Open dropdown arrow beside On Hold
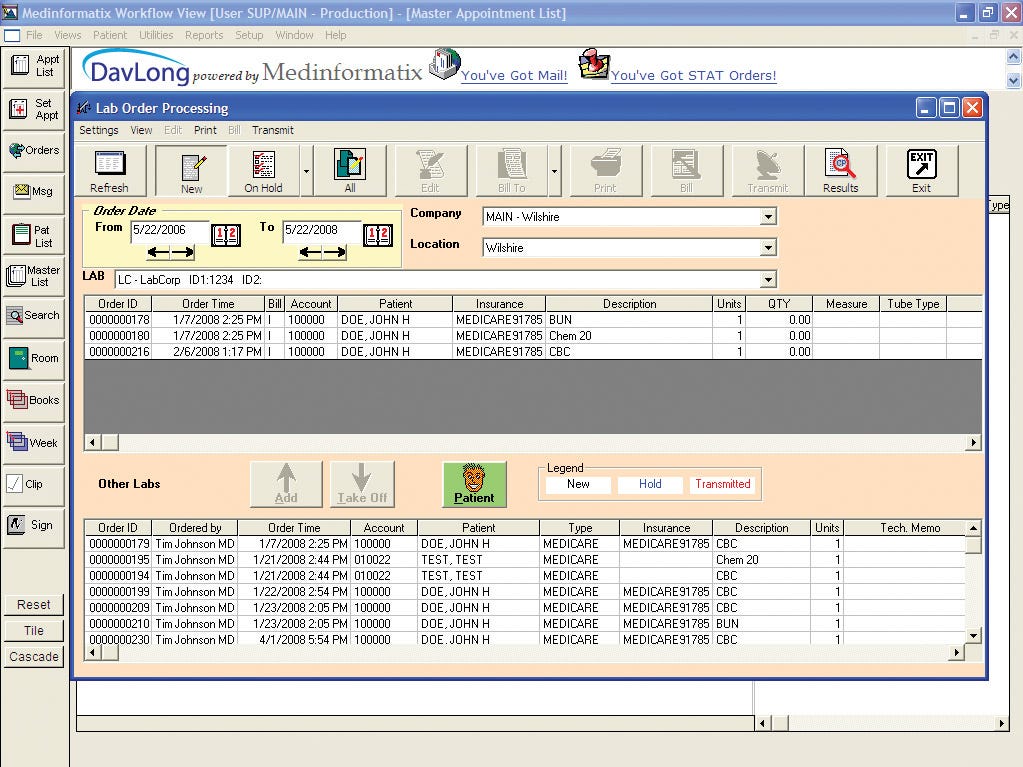Image resolution: width=1023 pixels, height=767 pixels. point(306,172)
